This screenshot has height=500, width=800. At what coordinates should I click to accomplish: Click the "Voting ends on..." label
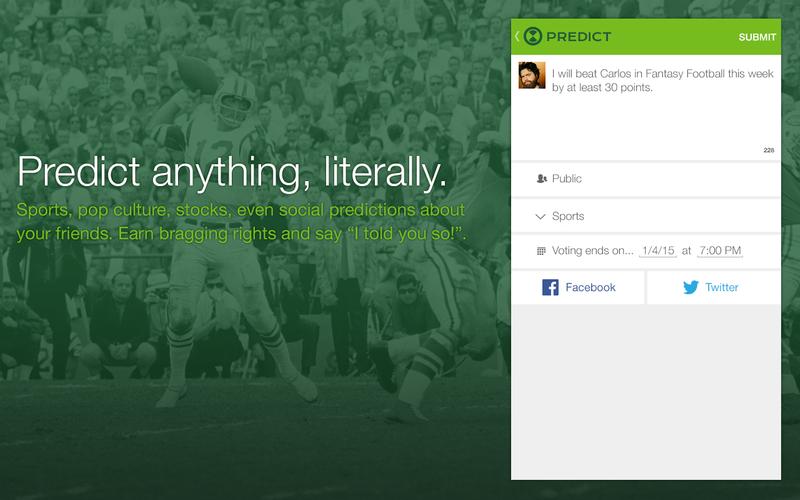click(592, 251)
